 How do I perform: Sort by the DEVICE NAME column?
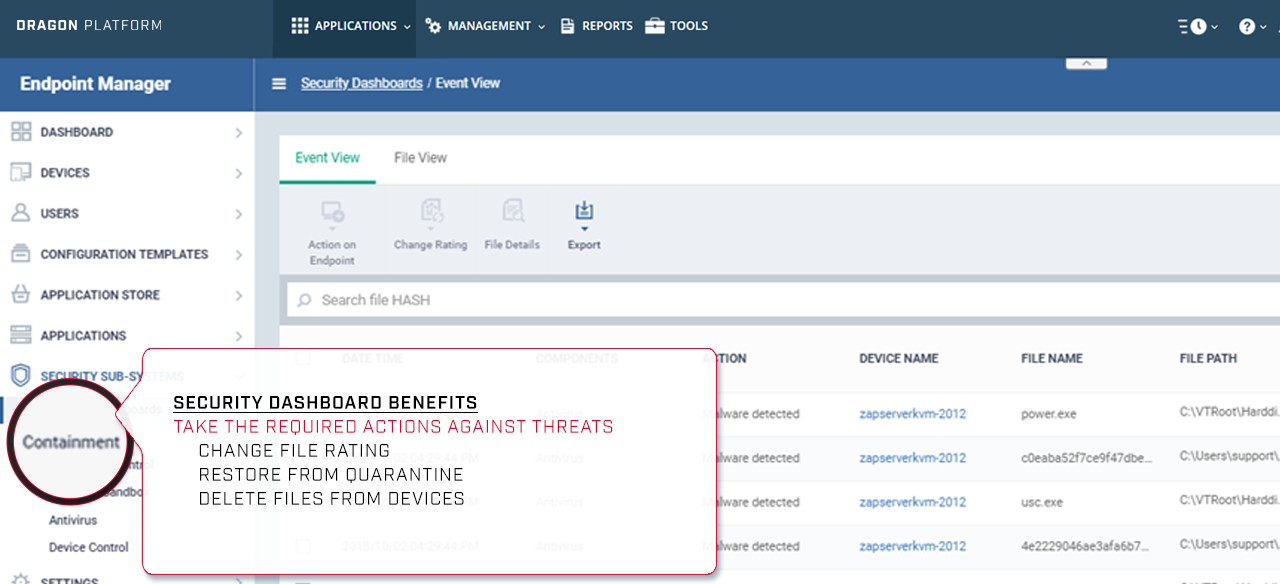click(899, 358)
